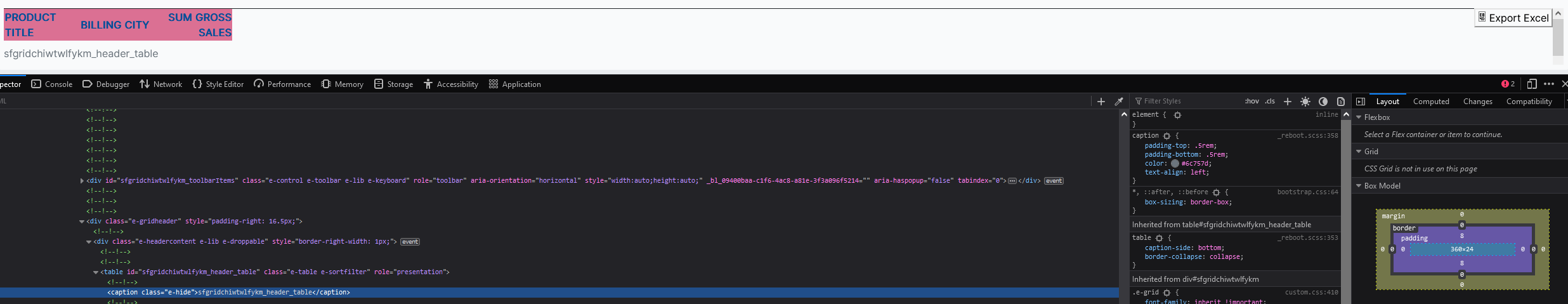
Task: Open the Network panel tab
Action: 161,84
